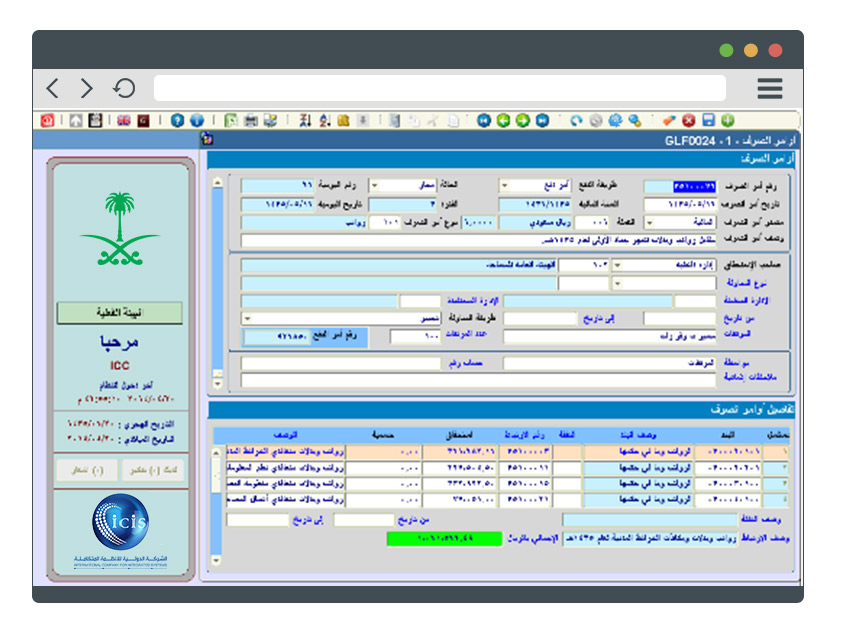Click the blue floppy disk save icon
Viewport: 850px width, 629px height.
point(708,121)
